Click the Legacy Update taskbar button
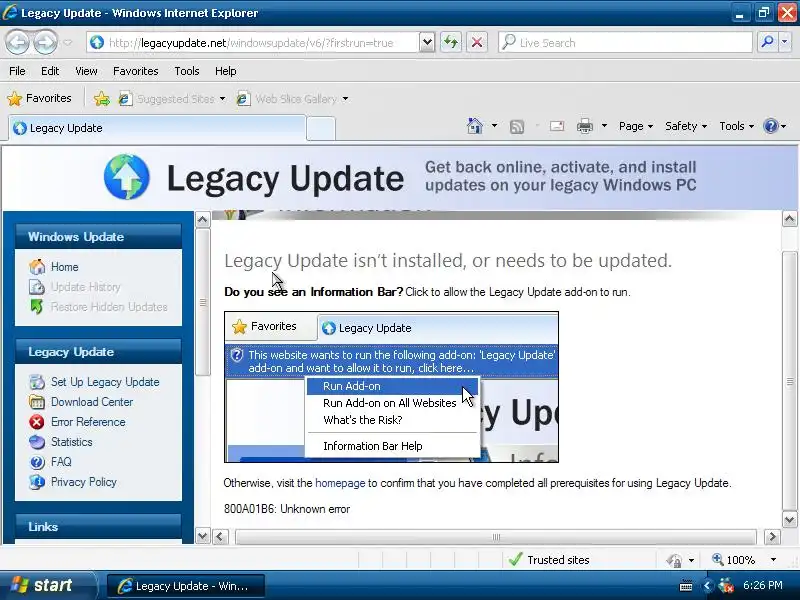The image size is (800, 600). click(x=185, y=586)
